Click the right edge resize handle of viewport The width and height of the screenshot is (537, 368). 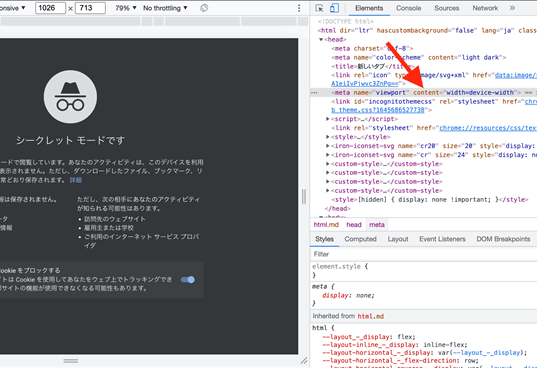[304, 196]
